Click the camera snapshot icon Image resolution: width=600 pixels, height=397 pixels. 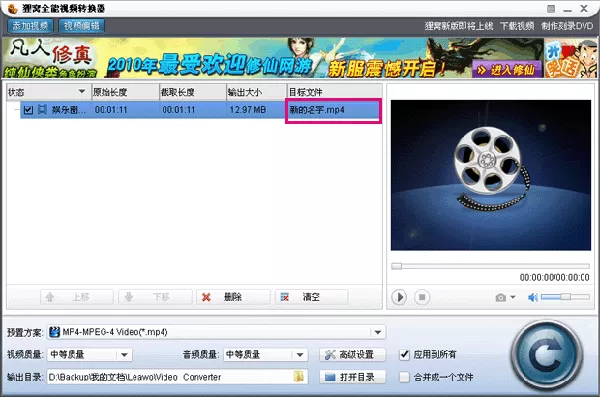pos(501,297)
